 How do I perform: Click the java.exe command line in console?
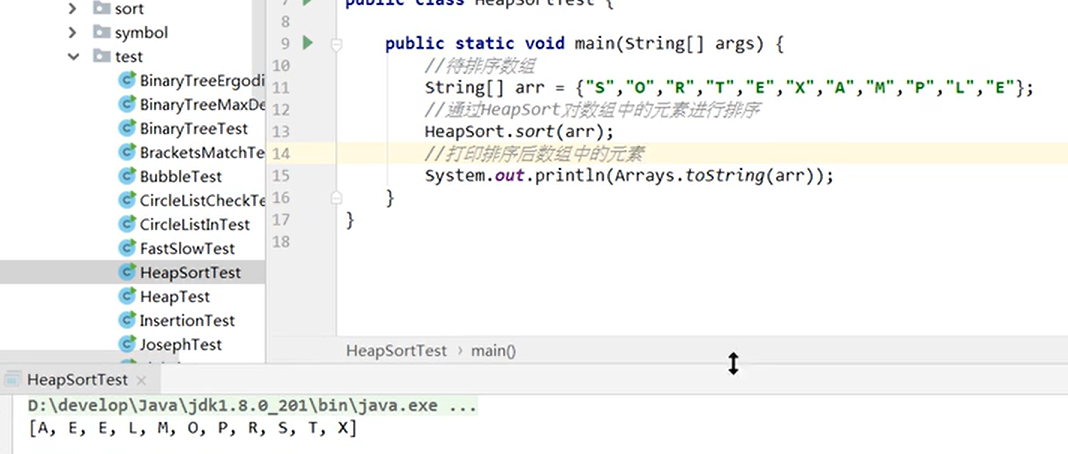tap(252, 406)
